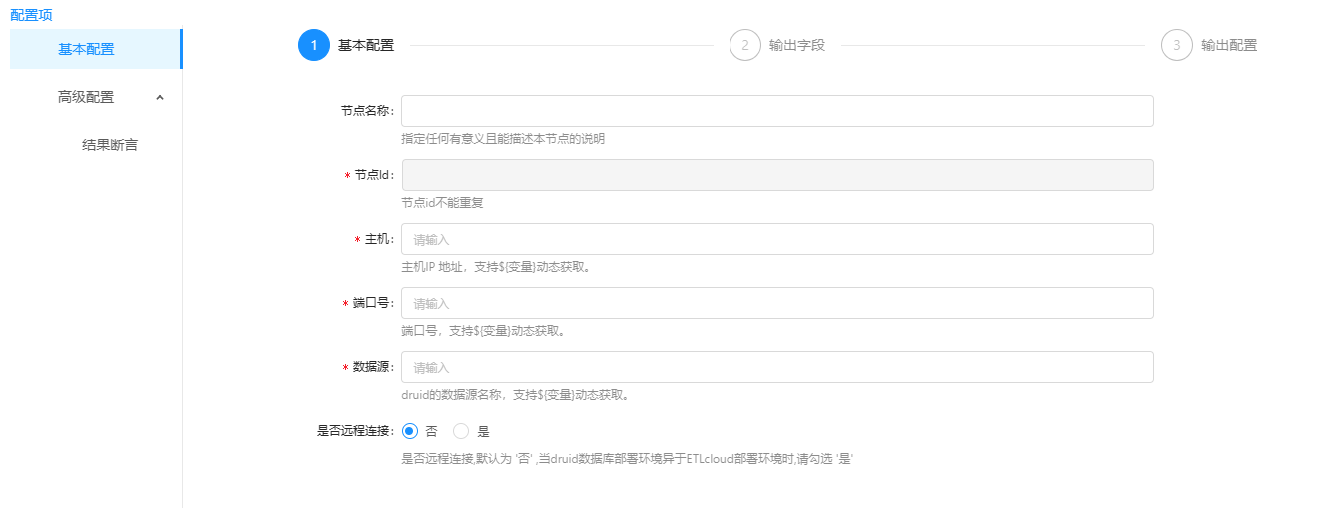Open 结果断言 under 高级配置
This screenshot has width=1321, height=508.
(110, 145)
